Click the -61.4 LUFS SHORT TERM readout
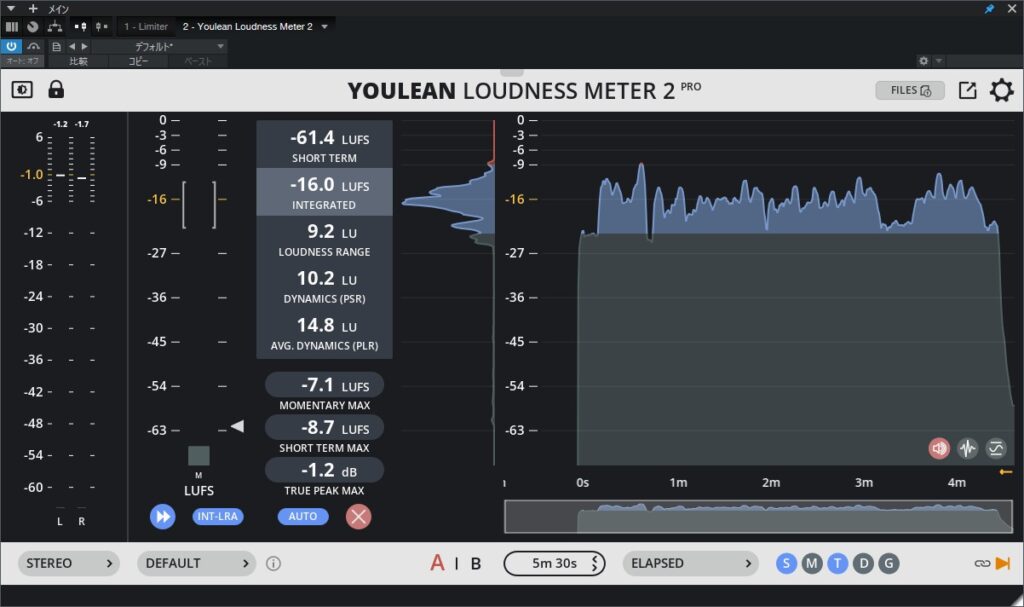The height and width of the screenshot is (607, 1024). pos(325,145)
